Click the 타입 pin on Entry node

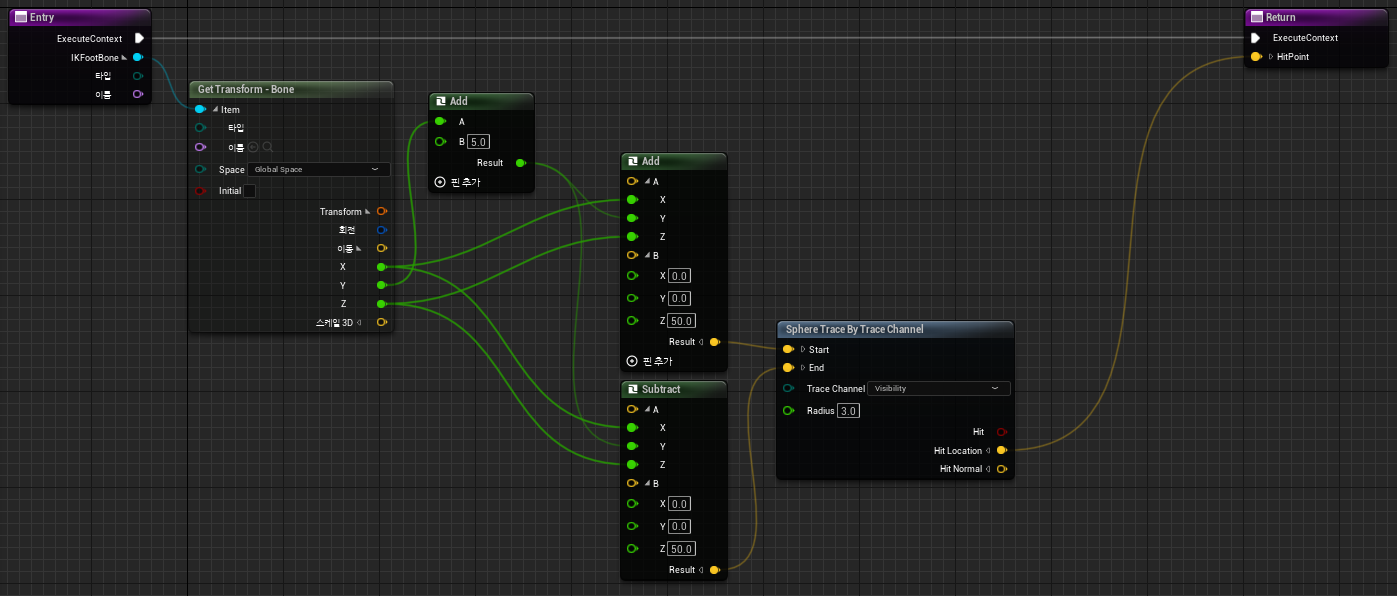click(x=138, y=75)
